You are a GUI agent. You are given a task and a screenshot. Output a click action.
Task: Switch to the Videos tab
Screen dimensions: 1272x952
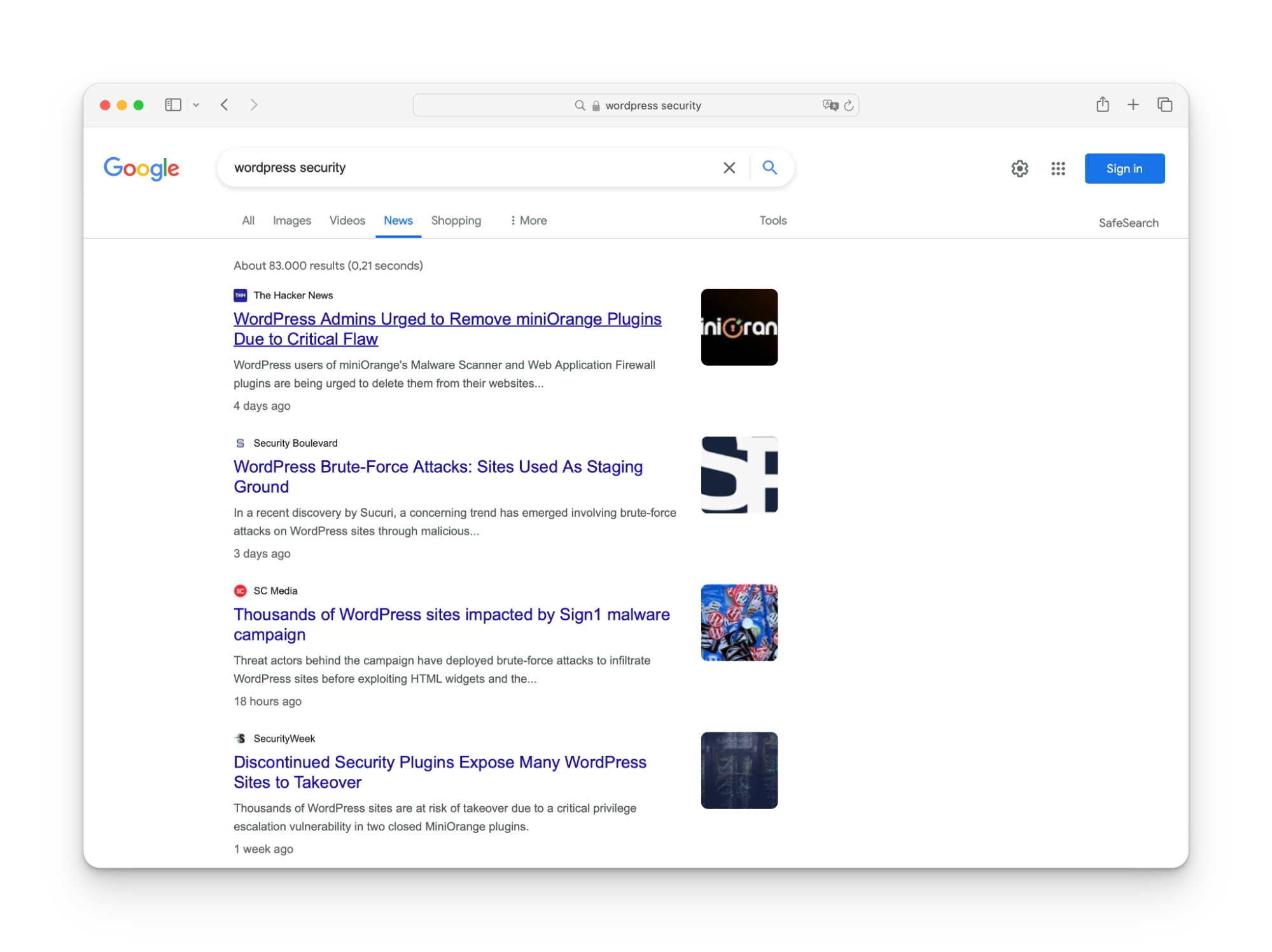pyautogui.click(x=347, y=220)
